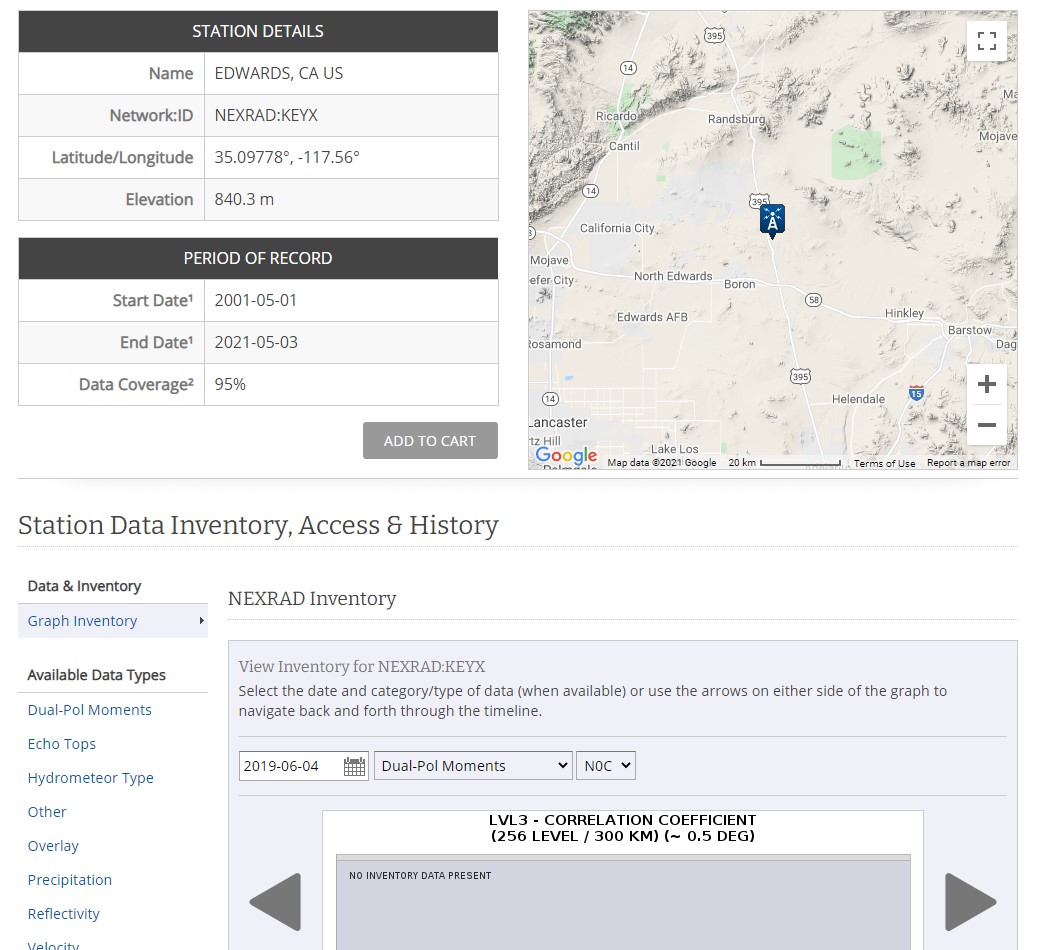Click the Google logo on the map
The image size is (1037, 950).
coord(566,456)
